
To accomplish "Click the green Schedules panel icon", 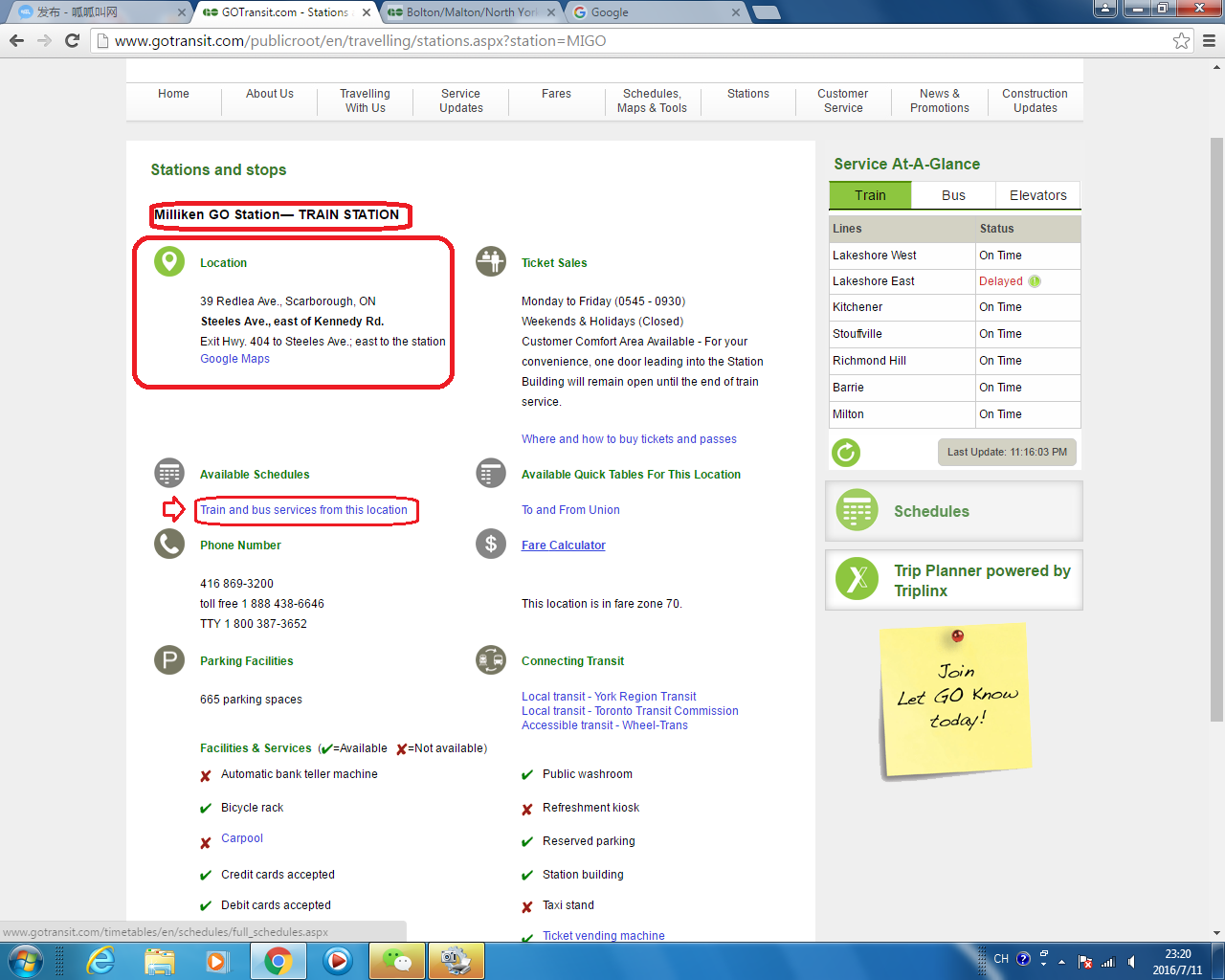I will point(857,510).
